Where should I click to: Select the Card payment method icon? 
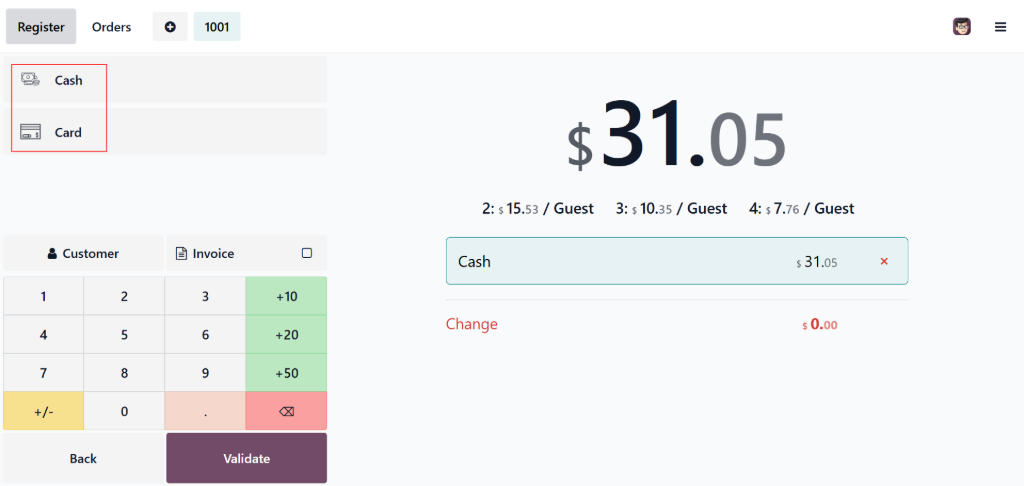coord(31,132)
